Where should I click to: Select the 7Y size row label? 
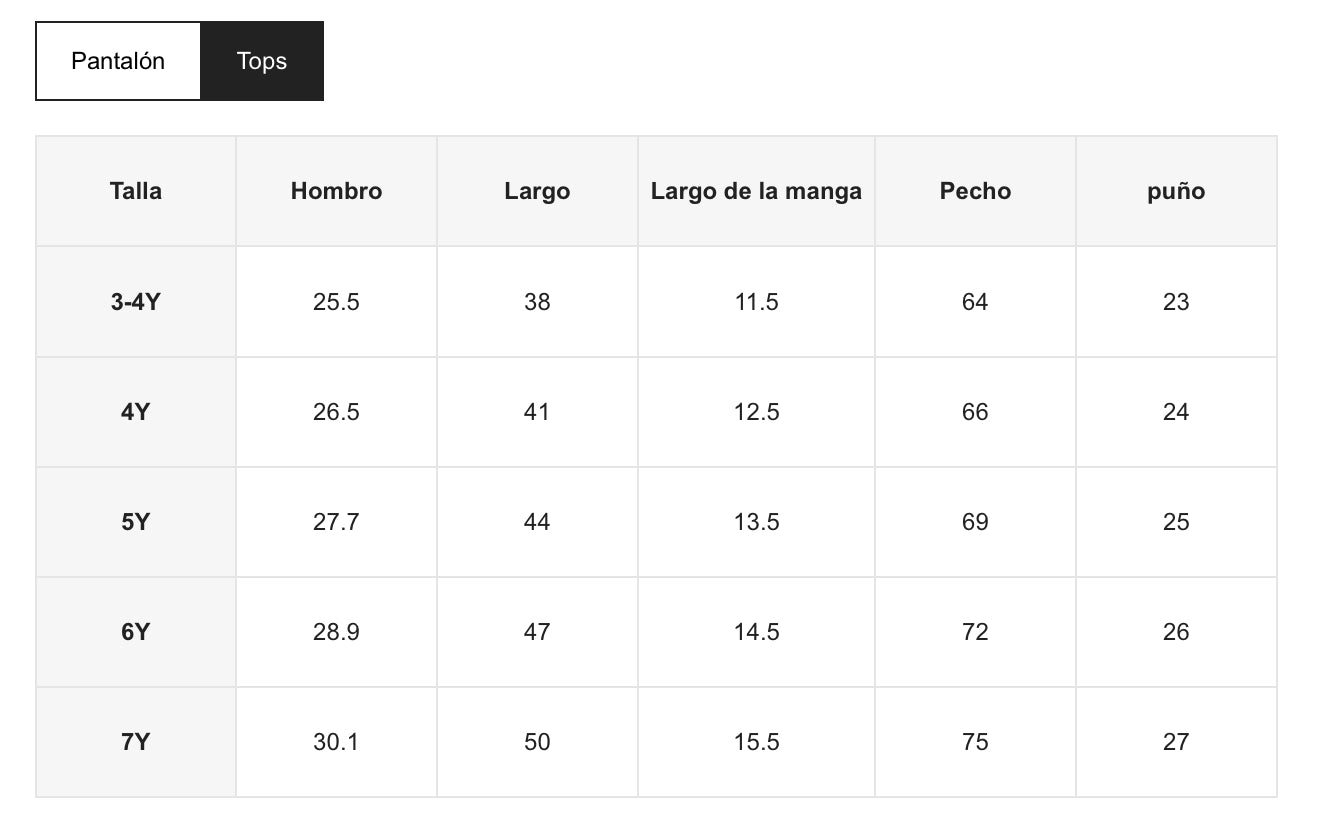(136, 742)
